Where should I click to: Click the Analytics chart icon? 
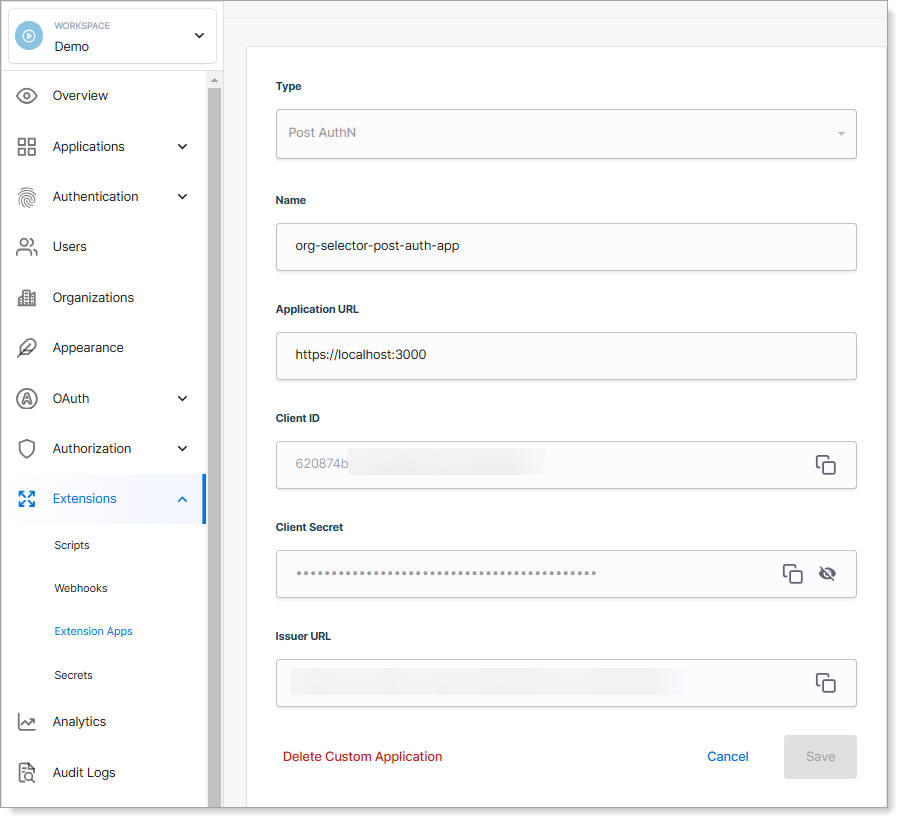coord(27,722)
